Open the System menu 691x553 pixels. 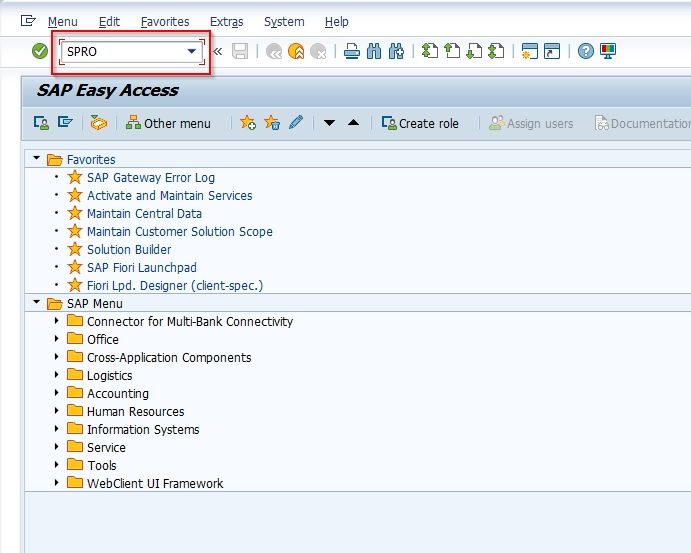coord(284,22)
